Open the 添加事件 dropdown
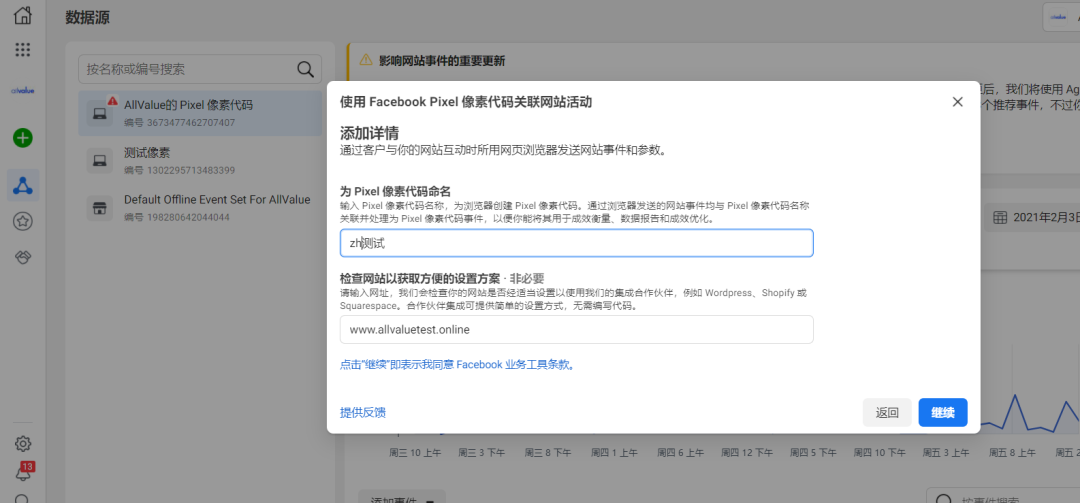1080x503 pixels. point(402,497)
